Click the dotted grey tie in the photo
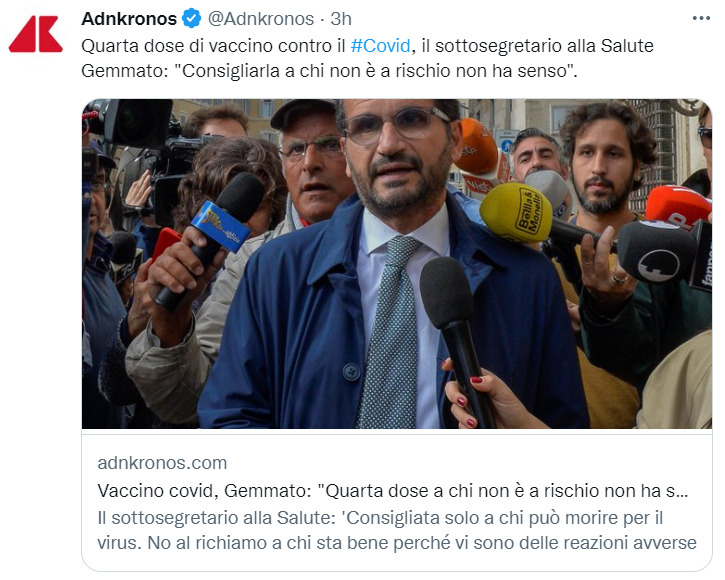The image size is (725, 580). pyautogui.click(x=390, y=332)
